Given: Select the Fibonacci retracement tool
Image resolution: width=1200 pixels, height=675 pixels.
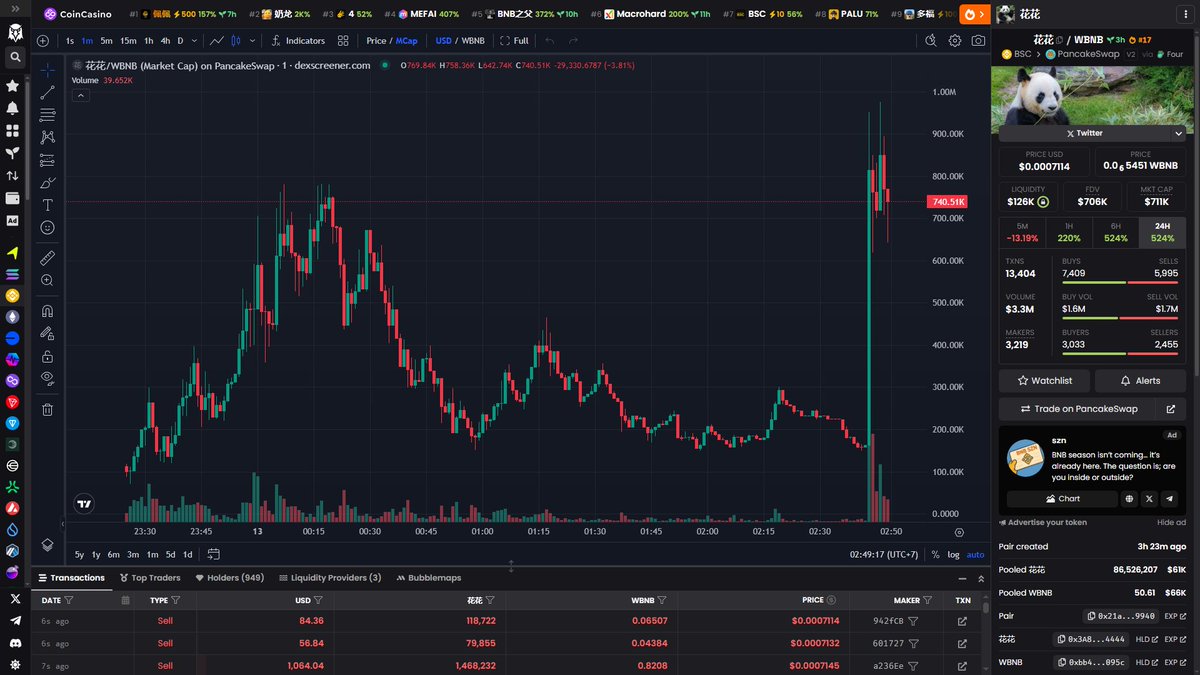Looking at the screenshot, I should click(x=47, y=115).
